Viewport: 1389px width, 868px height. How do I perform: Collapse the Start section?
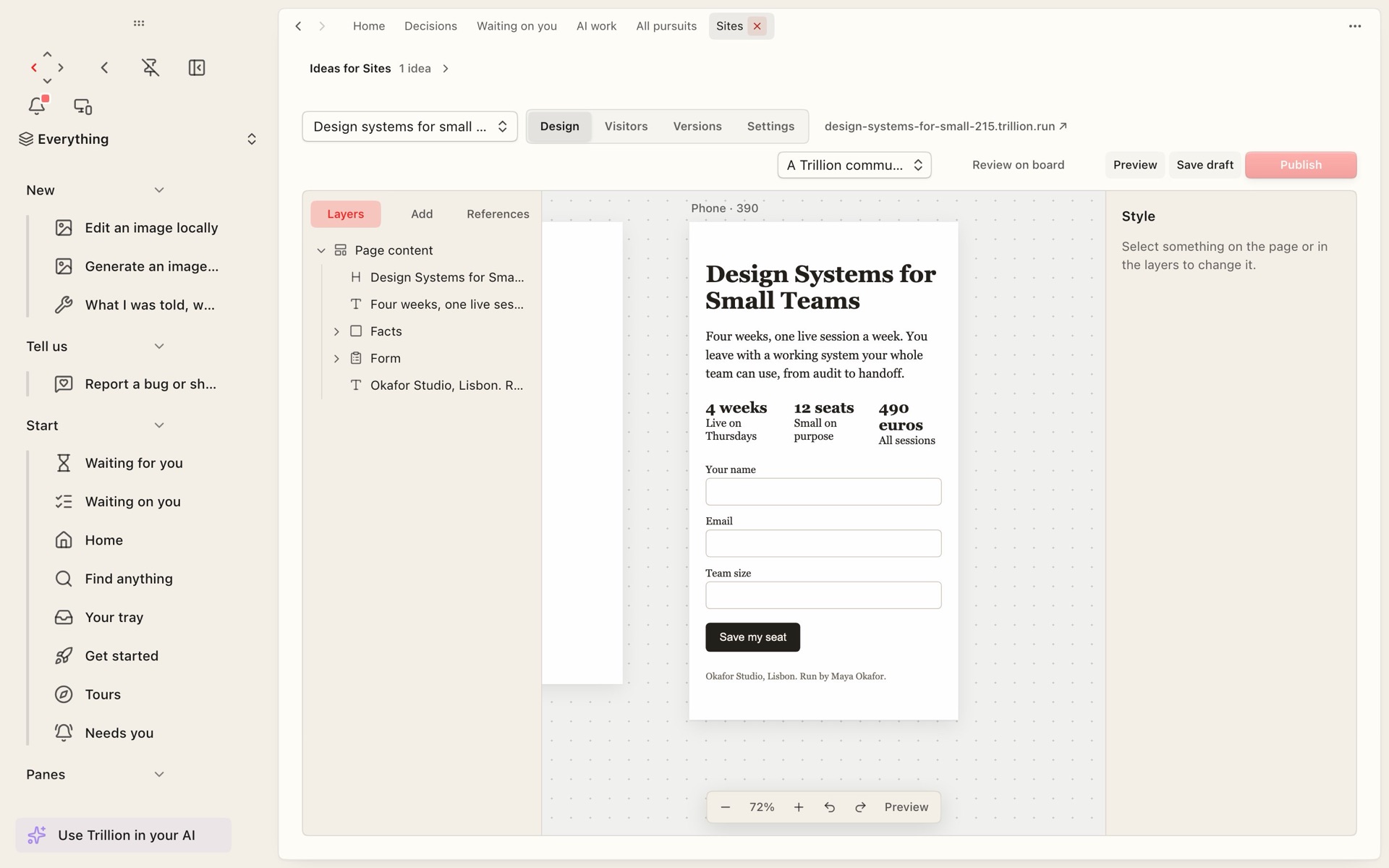coord(159,425)
